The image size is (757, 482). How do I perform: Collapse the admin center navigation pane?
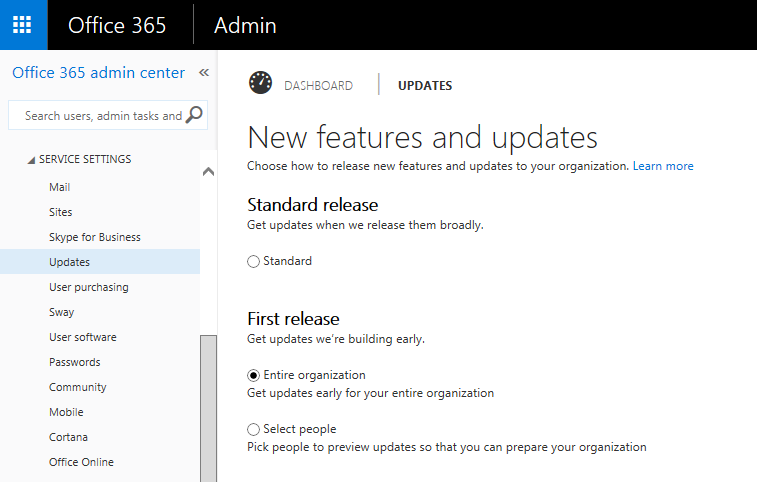coord(204,73)
